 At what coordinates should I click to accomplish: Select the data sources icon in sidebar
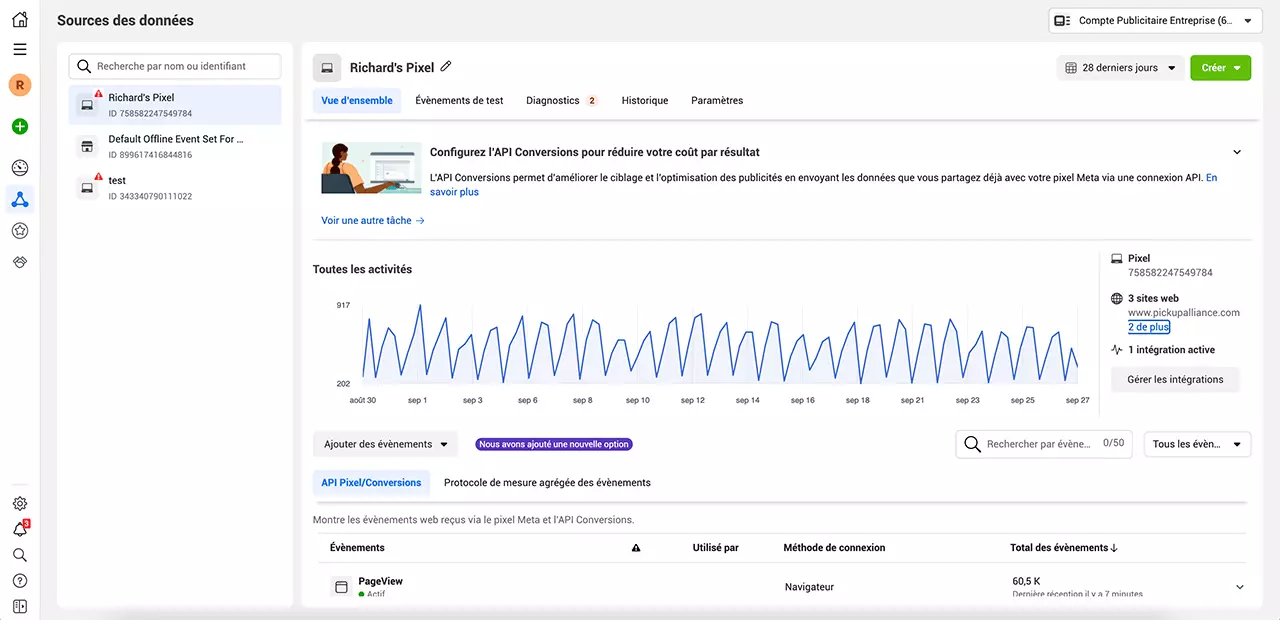(x=20, y=199)
